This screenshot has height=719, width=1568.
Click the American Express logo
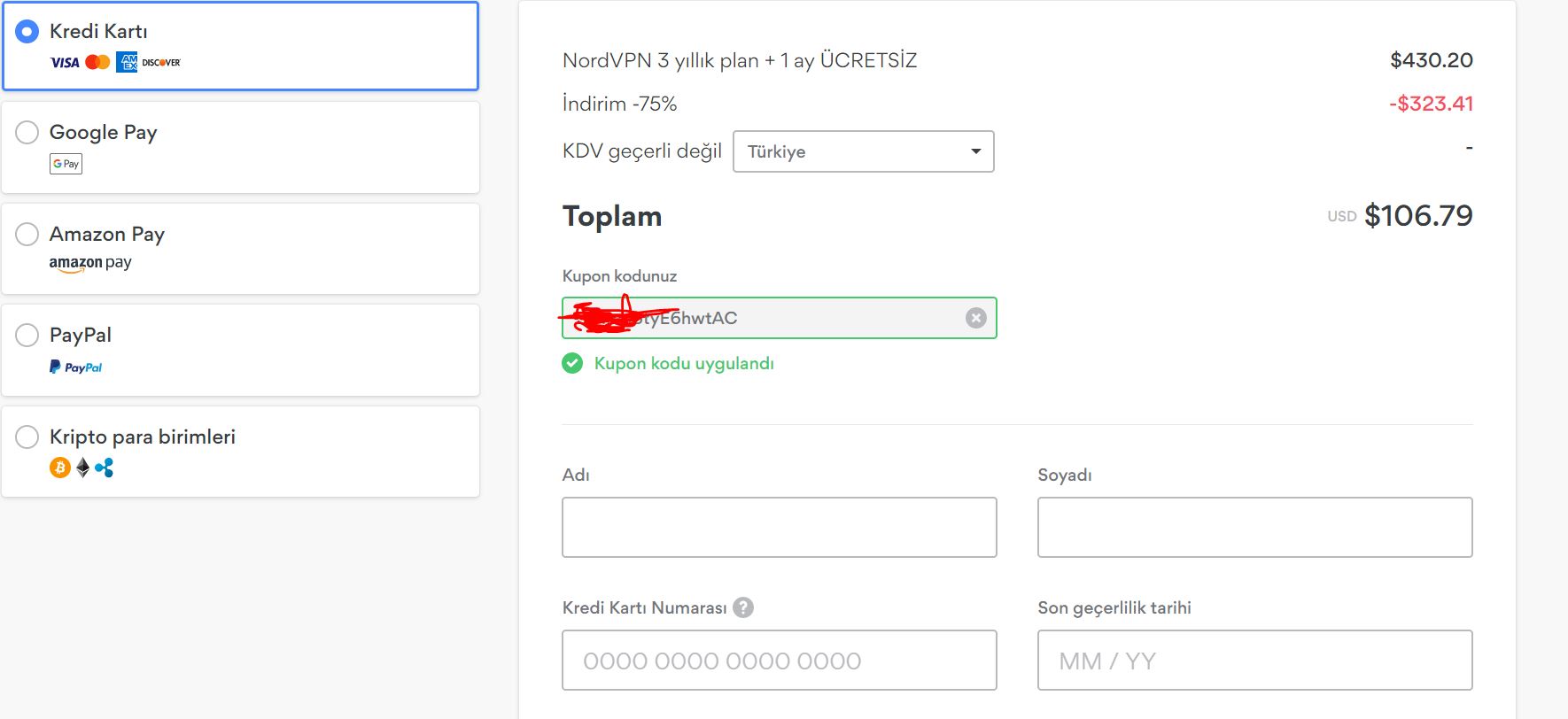pos(127,63)
